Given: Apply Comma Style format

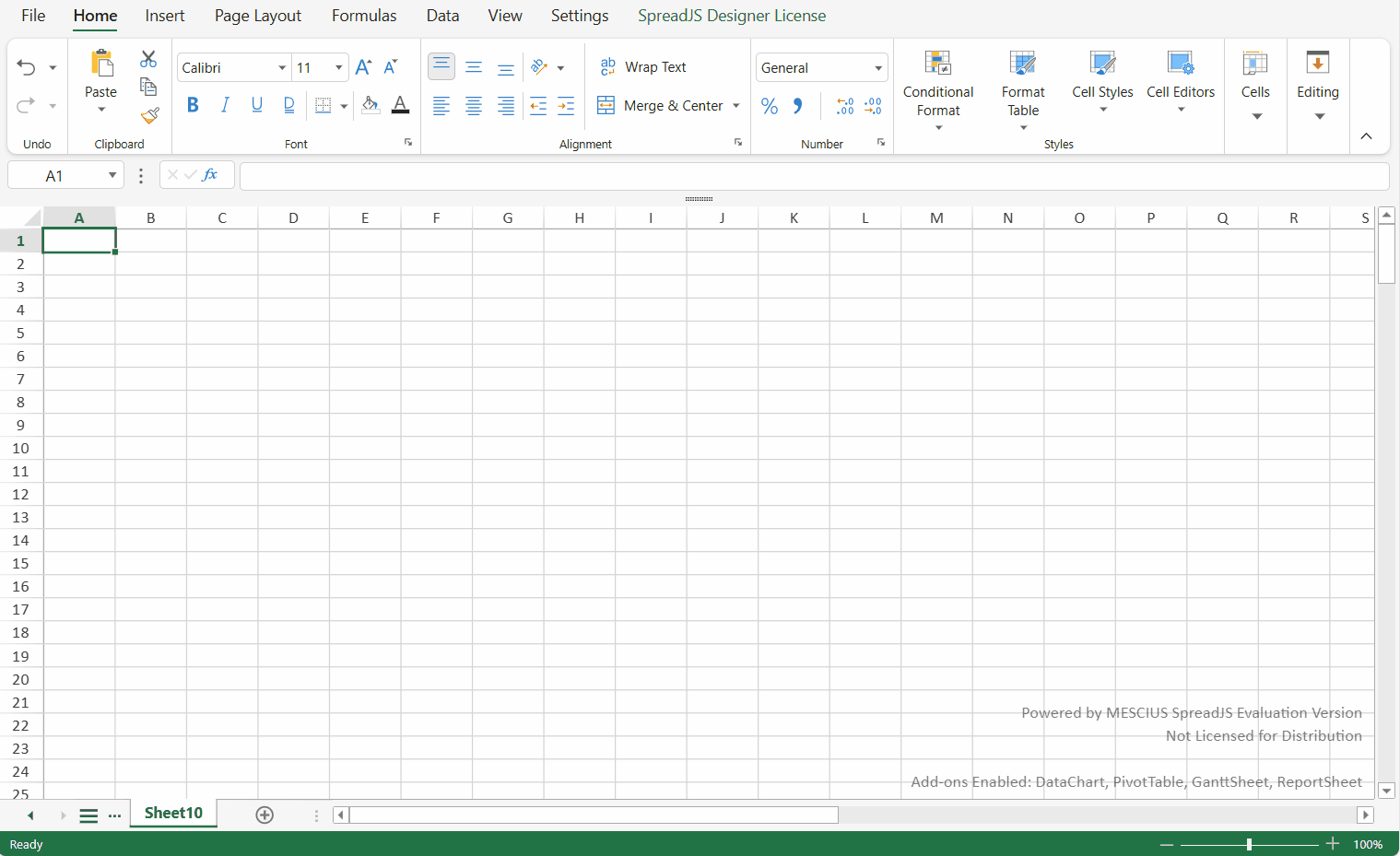Looking at the screenshot, I should [x=798, y=106].
